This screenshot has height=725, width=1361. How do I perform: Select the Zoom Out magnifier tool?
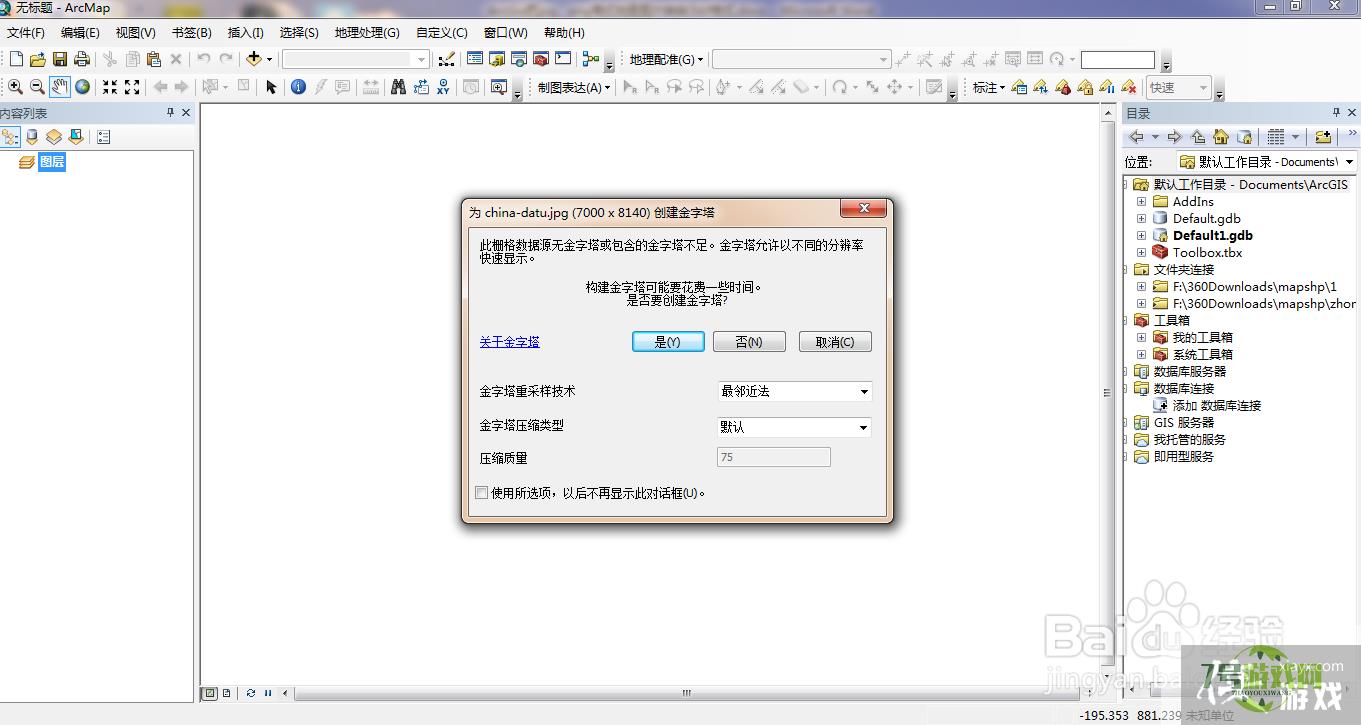tap(37, 87)
